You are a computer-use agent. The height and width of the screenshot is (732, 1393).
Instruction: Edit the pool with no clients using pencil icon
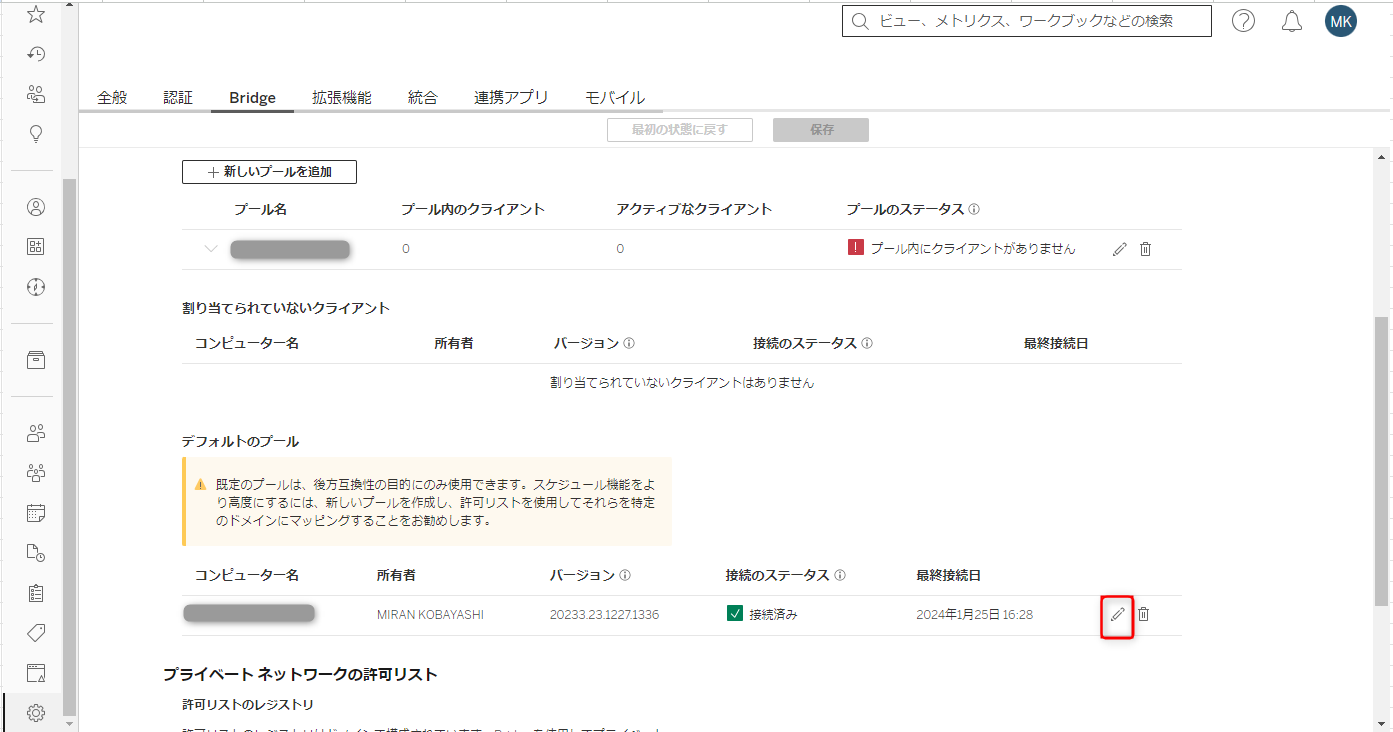[x=1119, y=248]
